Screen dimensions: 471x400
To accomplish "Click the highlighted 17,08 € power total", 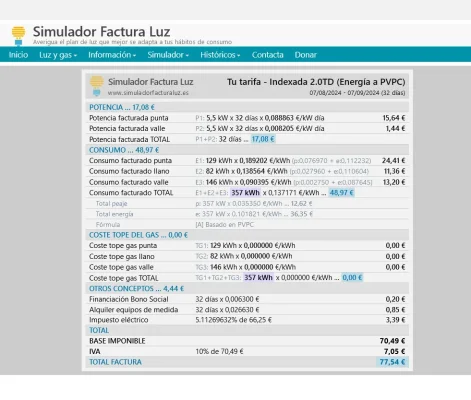I will pyautogui.click(x=263, y=139).
